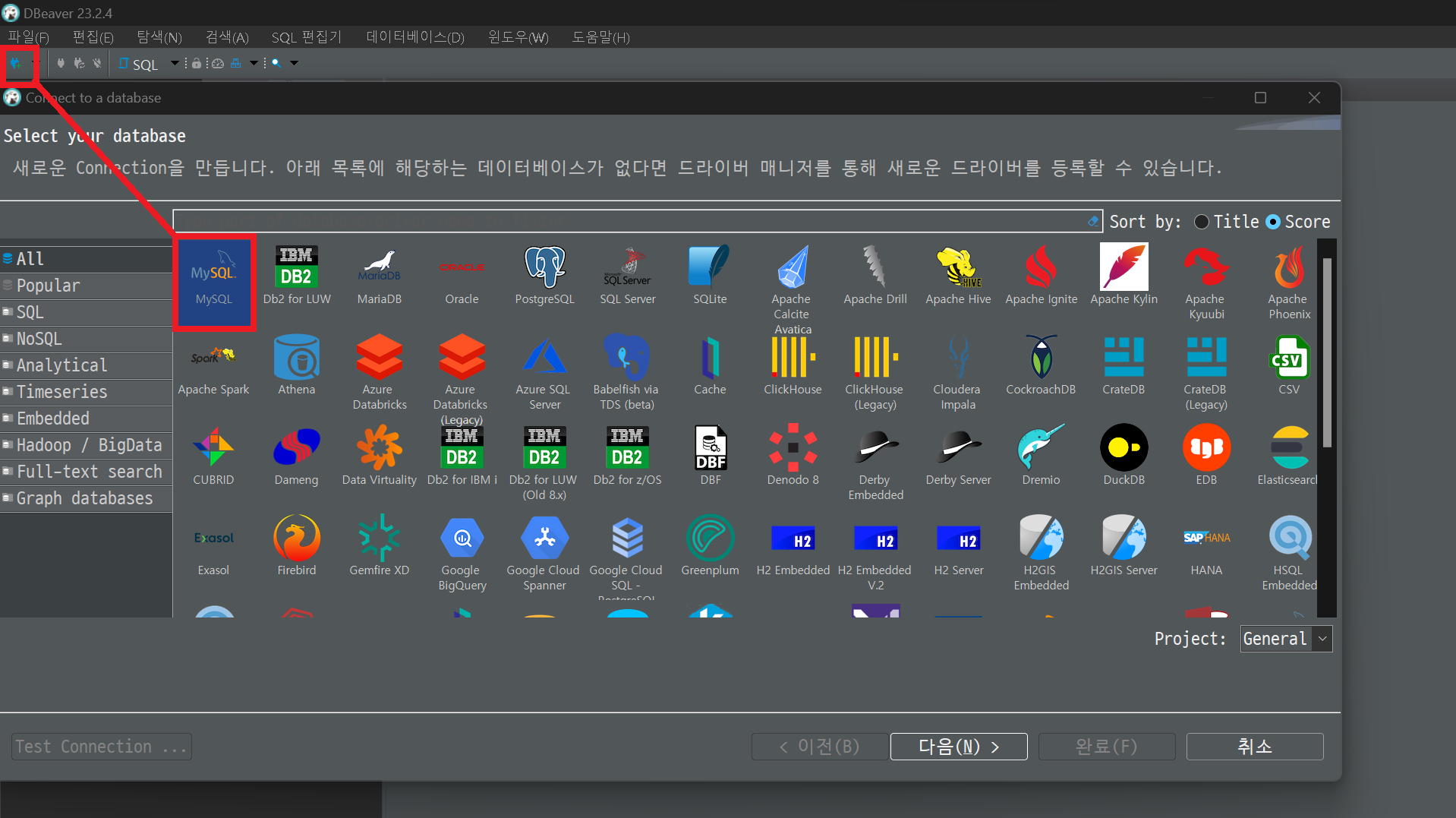
Task: Select the PostgreSQL elephant icon
Action: pyautogui.click(x=544, y=275)
